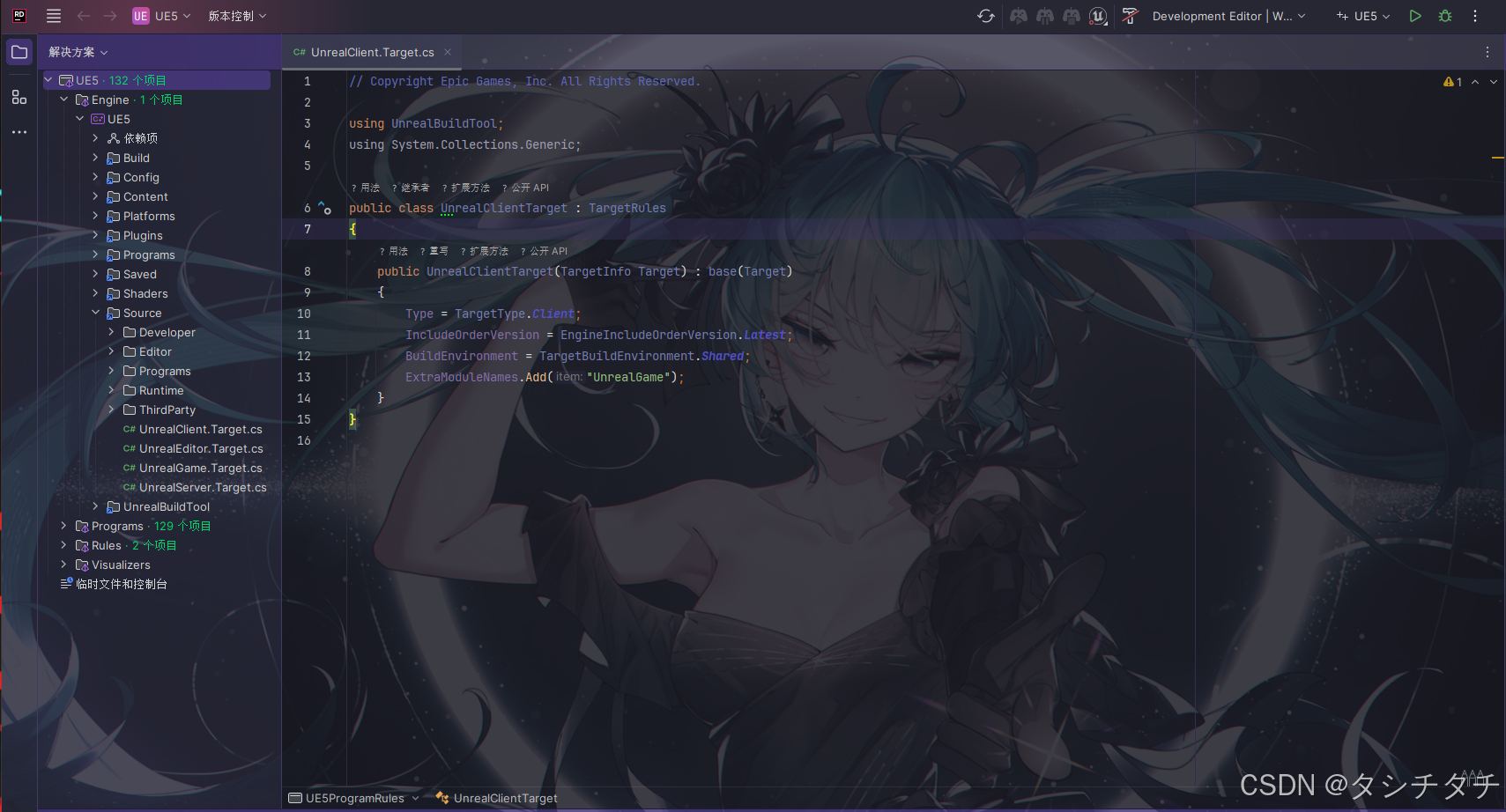Screen dimensions: 1506x812
Task: Open UnrealEditor.Target.cs file
Action: click(x=201, y=448)
